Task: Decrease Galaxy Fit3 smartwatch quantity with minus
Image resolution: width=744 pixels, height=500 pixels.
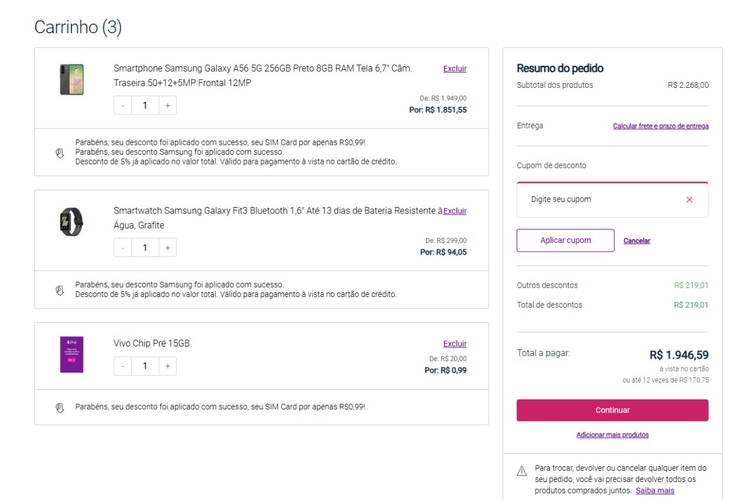Action: pos(123,247)
